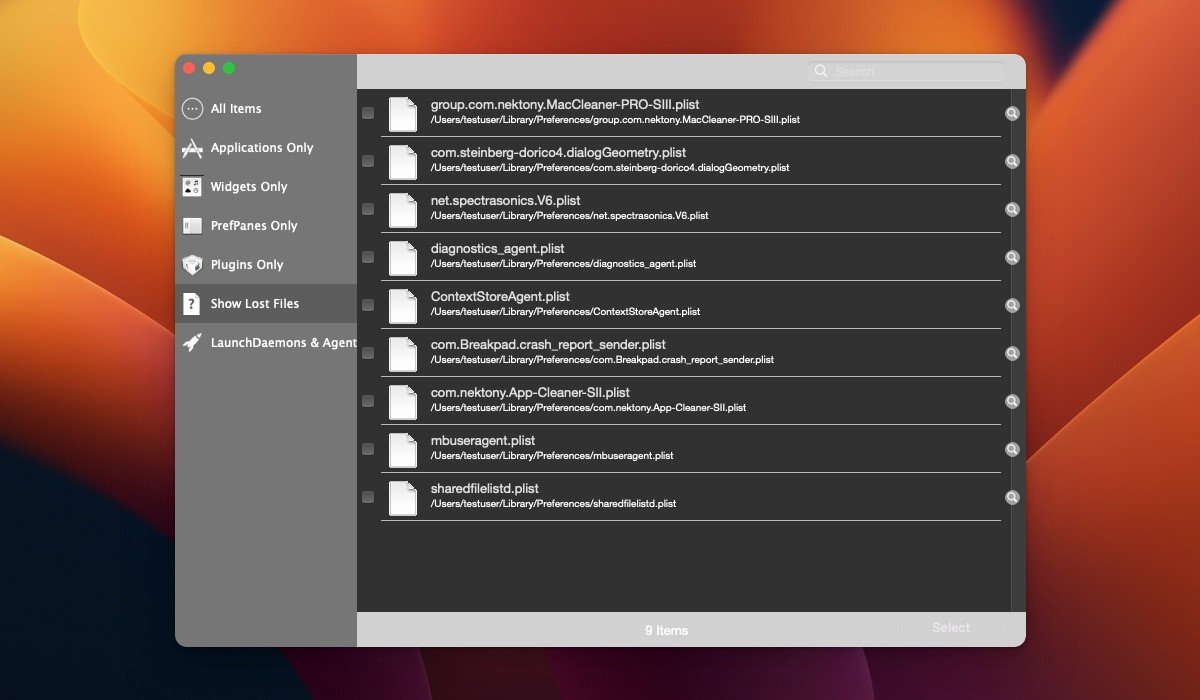
Task: Click the file list vertical scrollbar
Action: coord(1018,350)
